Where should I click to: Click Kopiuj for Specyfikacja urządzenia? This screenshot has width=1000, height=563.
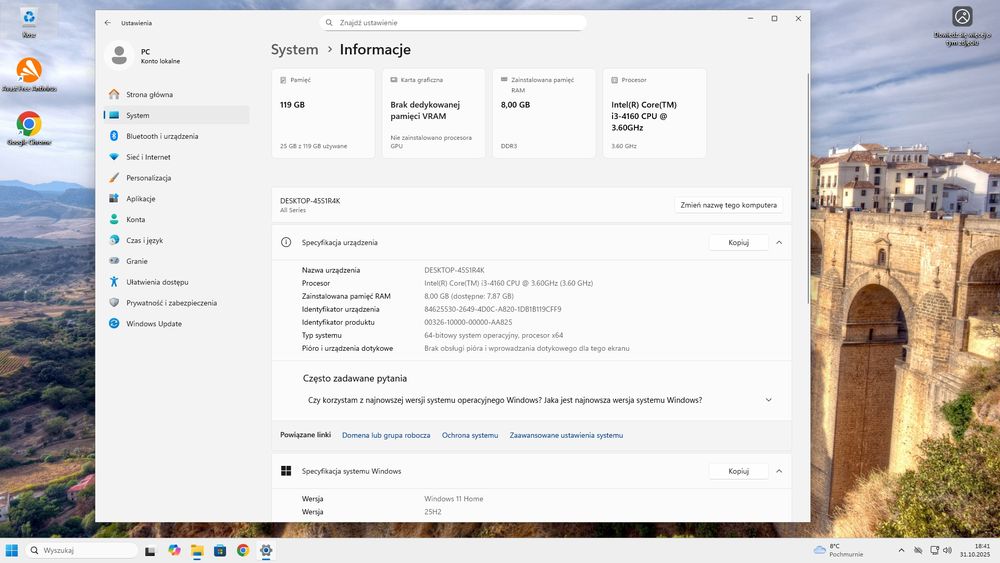pyautogui.click(x=739, y=242)
